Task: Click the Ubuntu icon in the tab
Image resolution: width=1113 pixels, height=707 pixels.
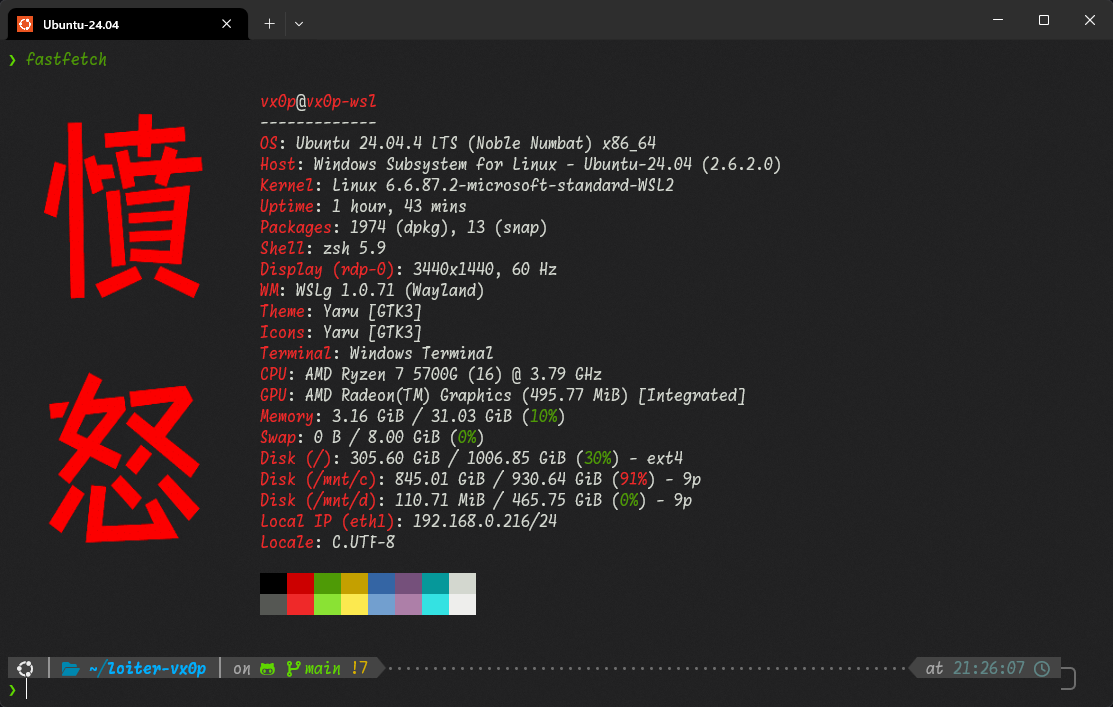Action: 25,24
